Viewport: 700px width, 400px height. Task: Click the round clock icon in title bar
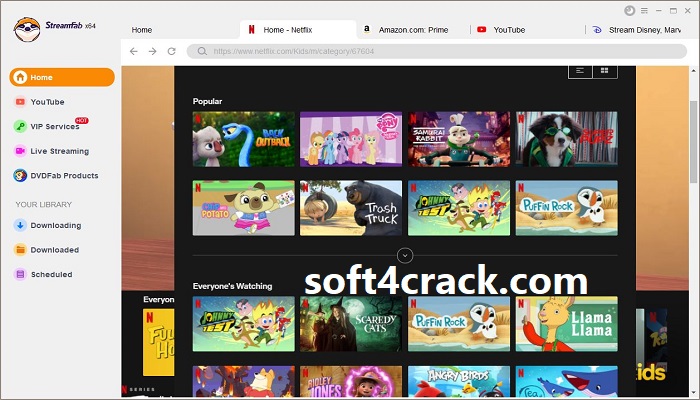[x=629, y=10]
